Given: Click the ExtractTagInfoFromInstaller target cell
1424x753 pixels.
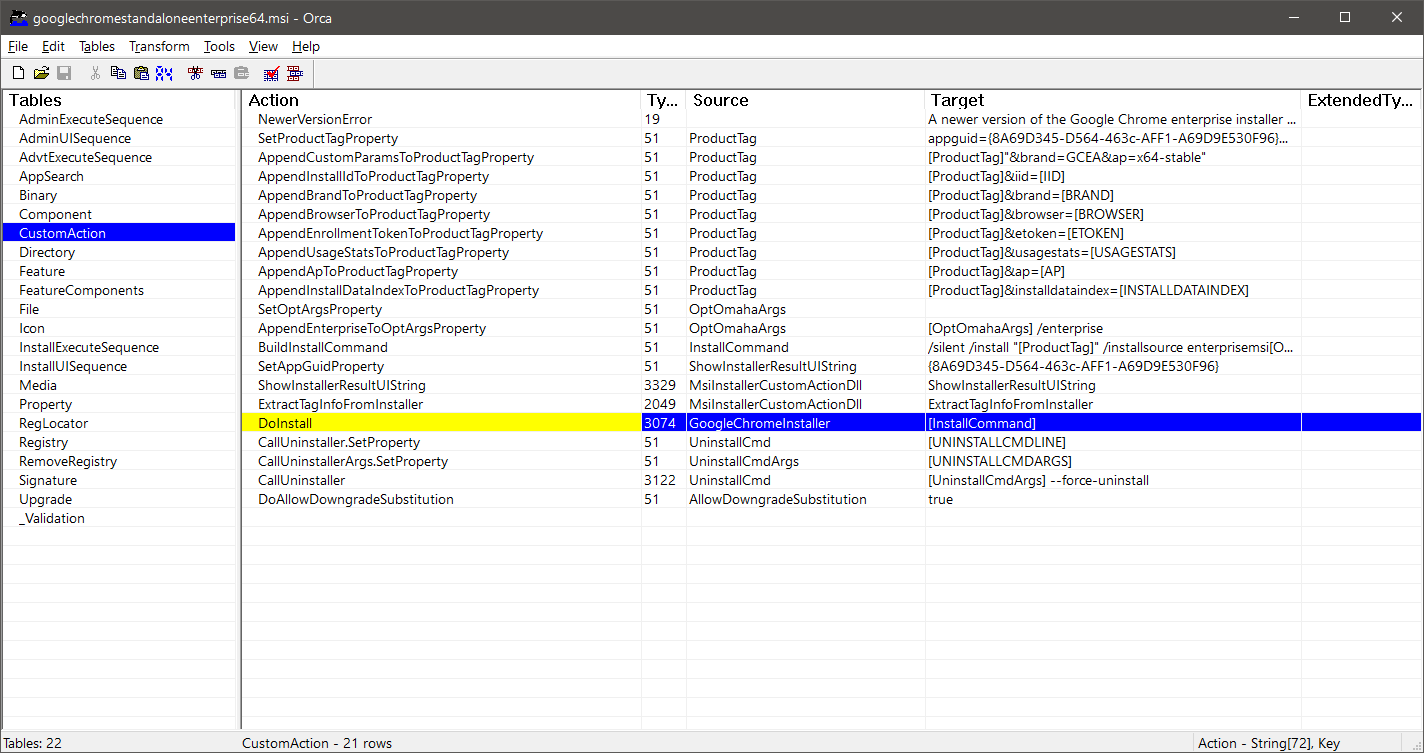Looking at the screenshot, I should point(1113,404).
